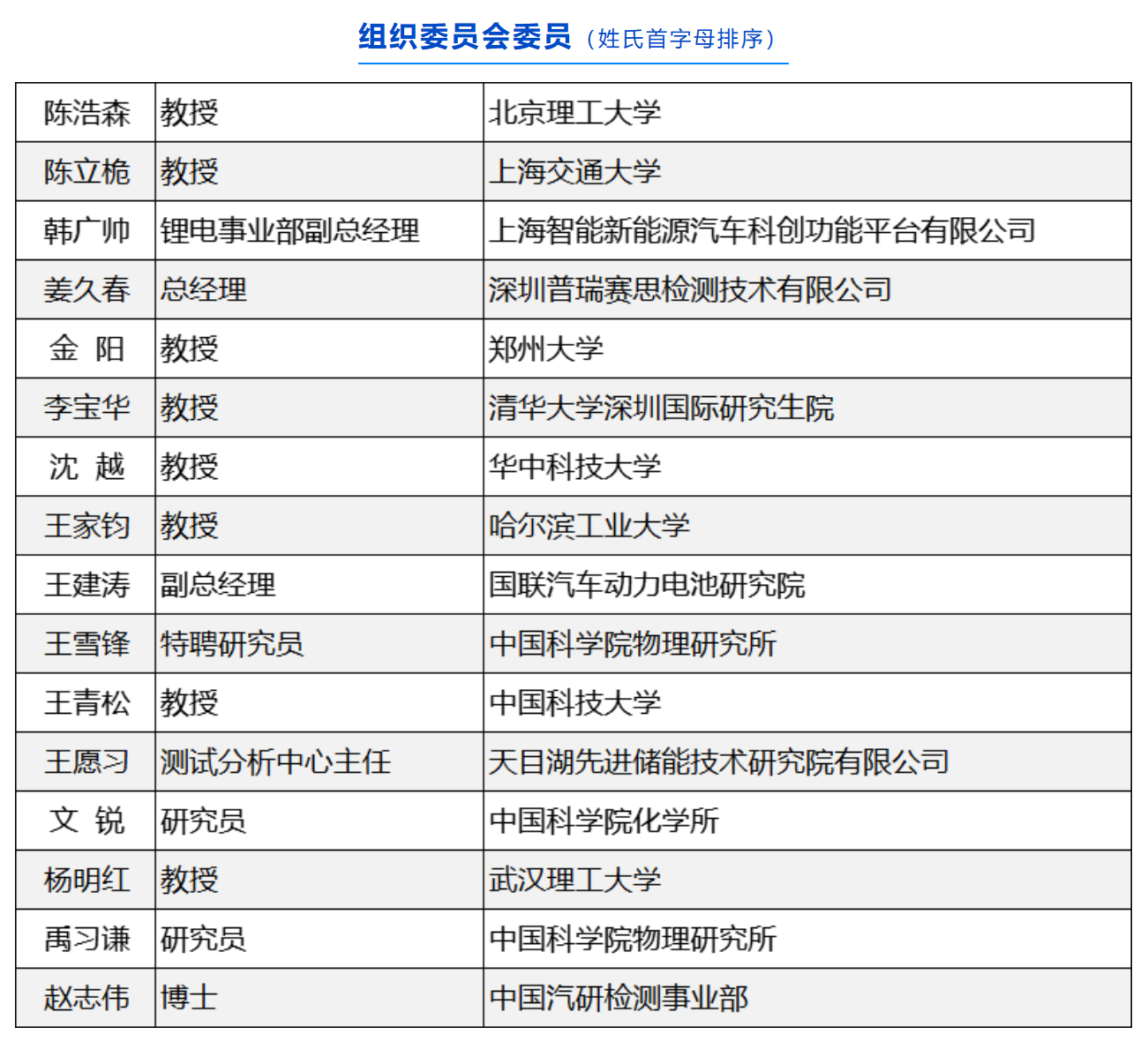Select the name 王建涛

point(86,586)
